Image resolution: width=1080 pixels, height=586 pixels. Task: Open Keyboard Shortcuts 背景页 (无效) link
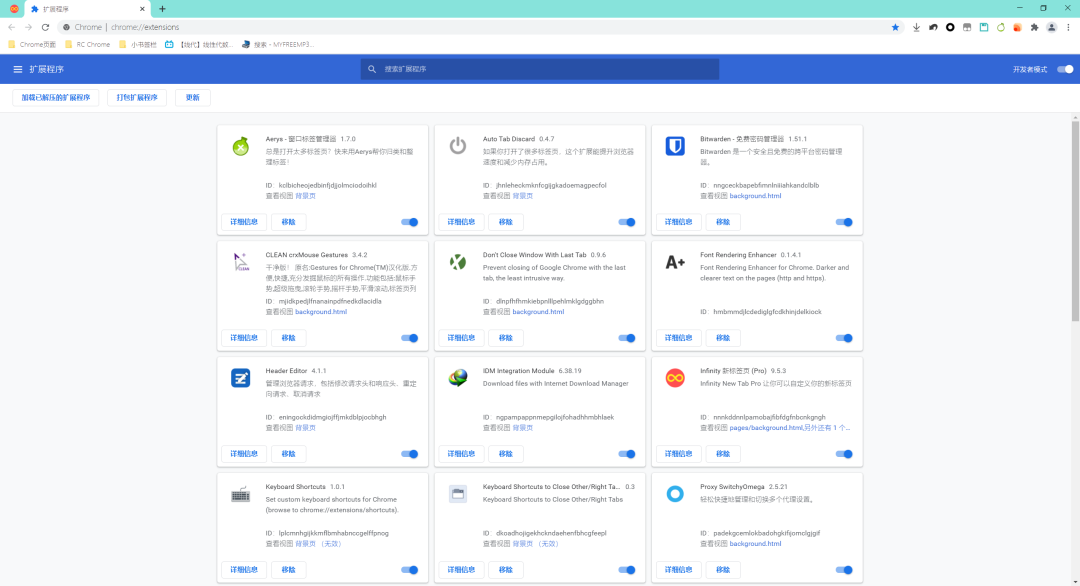pos(318,544)
